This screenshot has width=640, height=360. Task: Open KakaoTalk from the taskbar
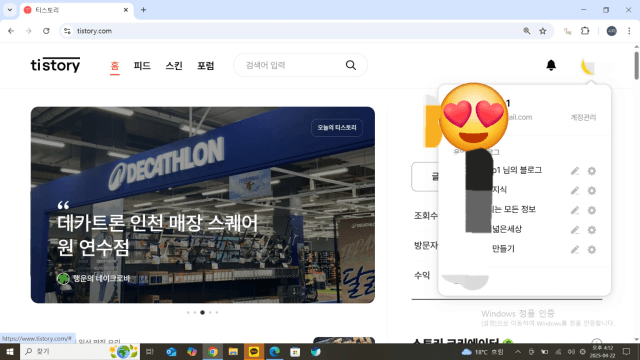pyautogui.click(x=254, y=351)
